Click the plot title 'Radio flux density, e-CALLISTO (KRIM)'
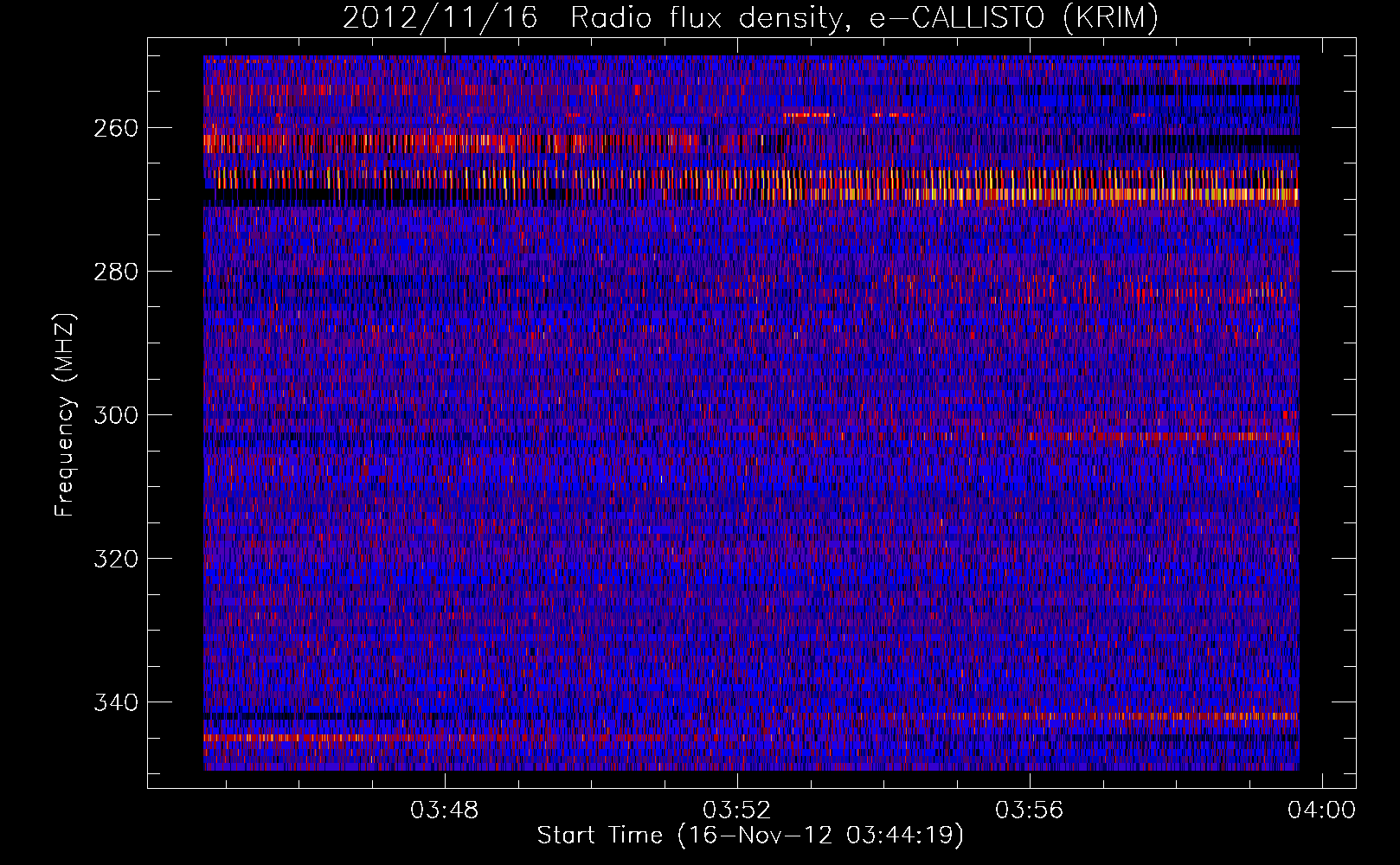The image size is (1400, 865). (x=864, y=17)
